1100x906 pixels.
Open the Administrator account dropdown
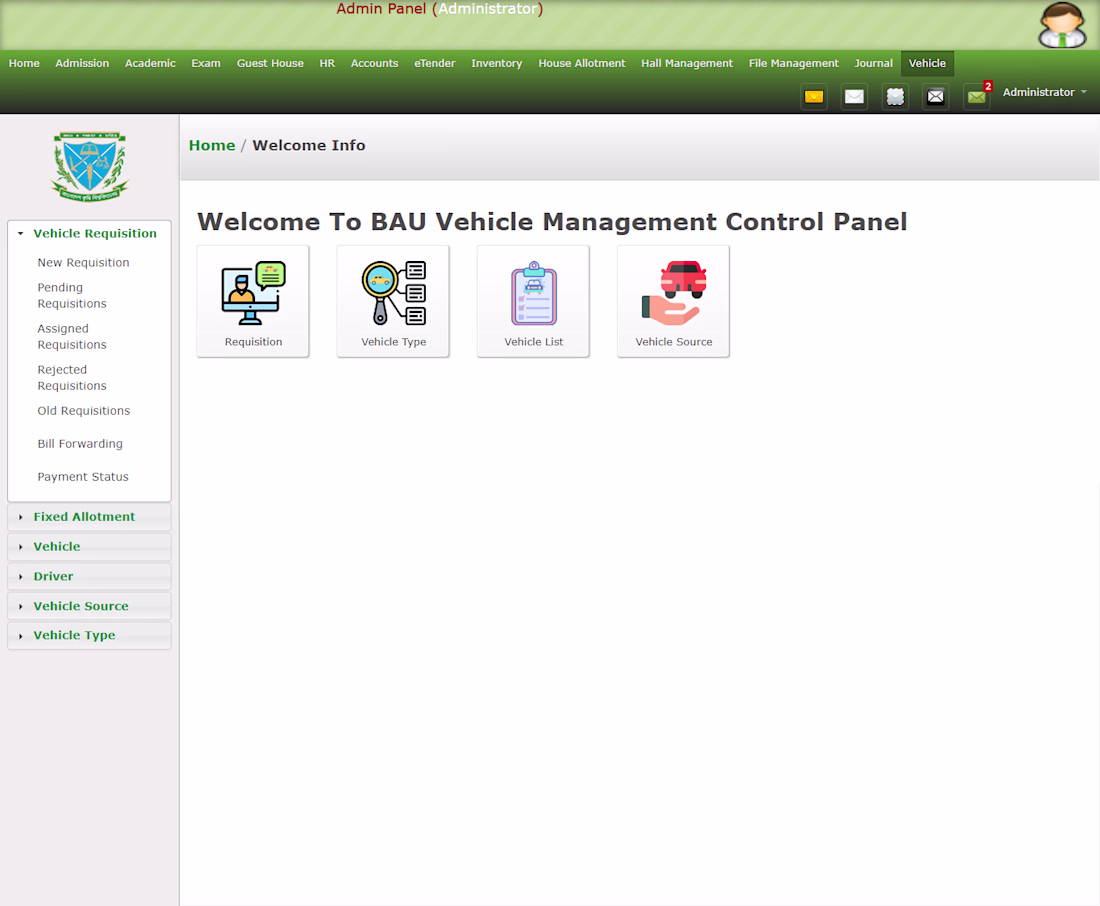1045,92
